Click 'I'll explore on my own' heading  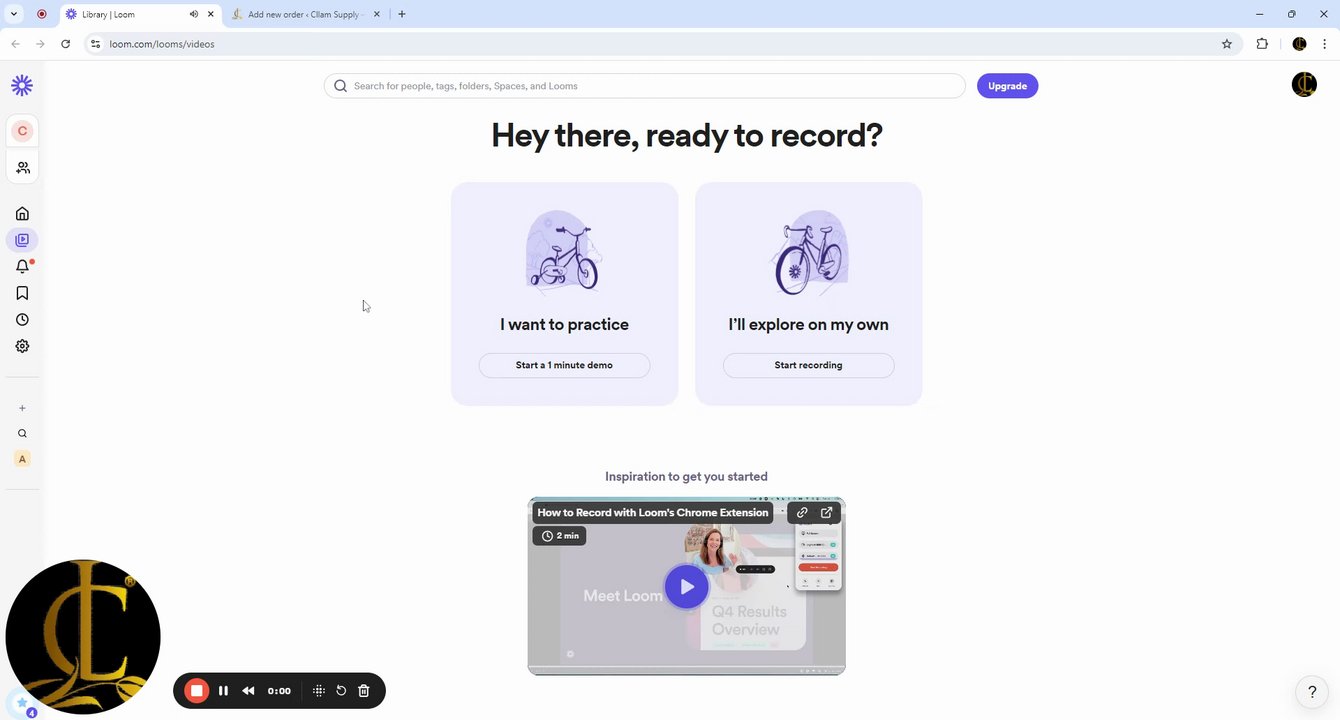click(808, 324)
